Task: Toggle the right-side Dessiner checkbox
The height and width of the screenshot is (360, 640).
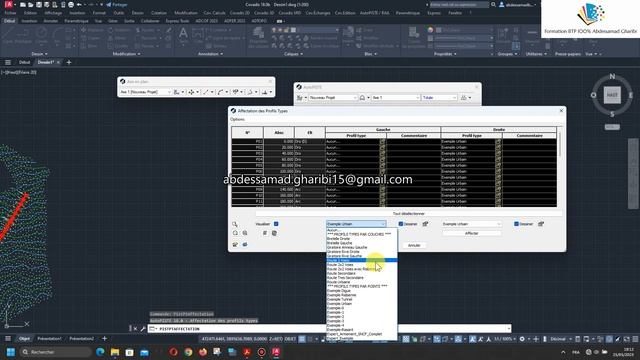Action: pos(516,224)
